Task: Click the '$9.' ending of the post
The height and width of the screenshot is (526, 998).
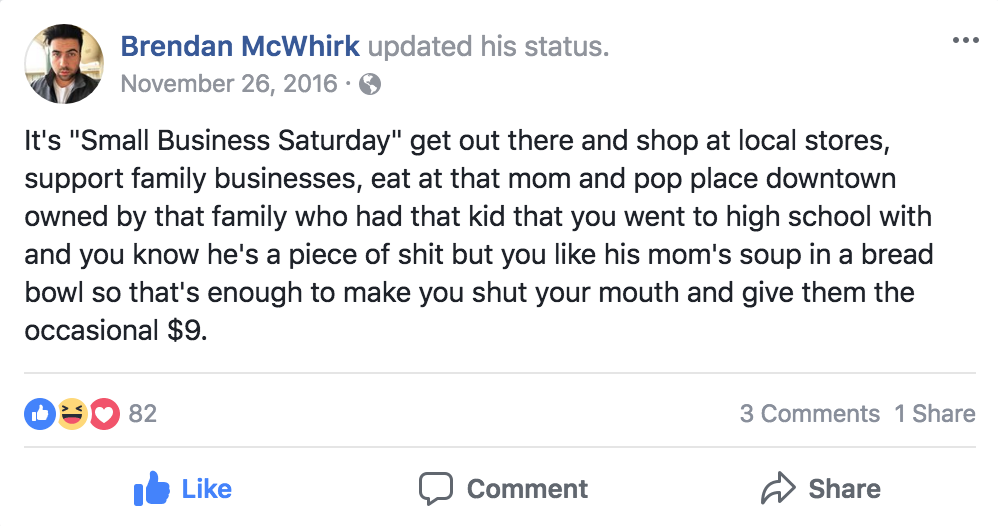Action: 188,331
